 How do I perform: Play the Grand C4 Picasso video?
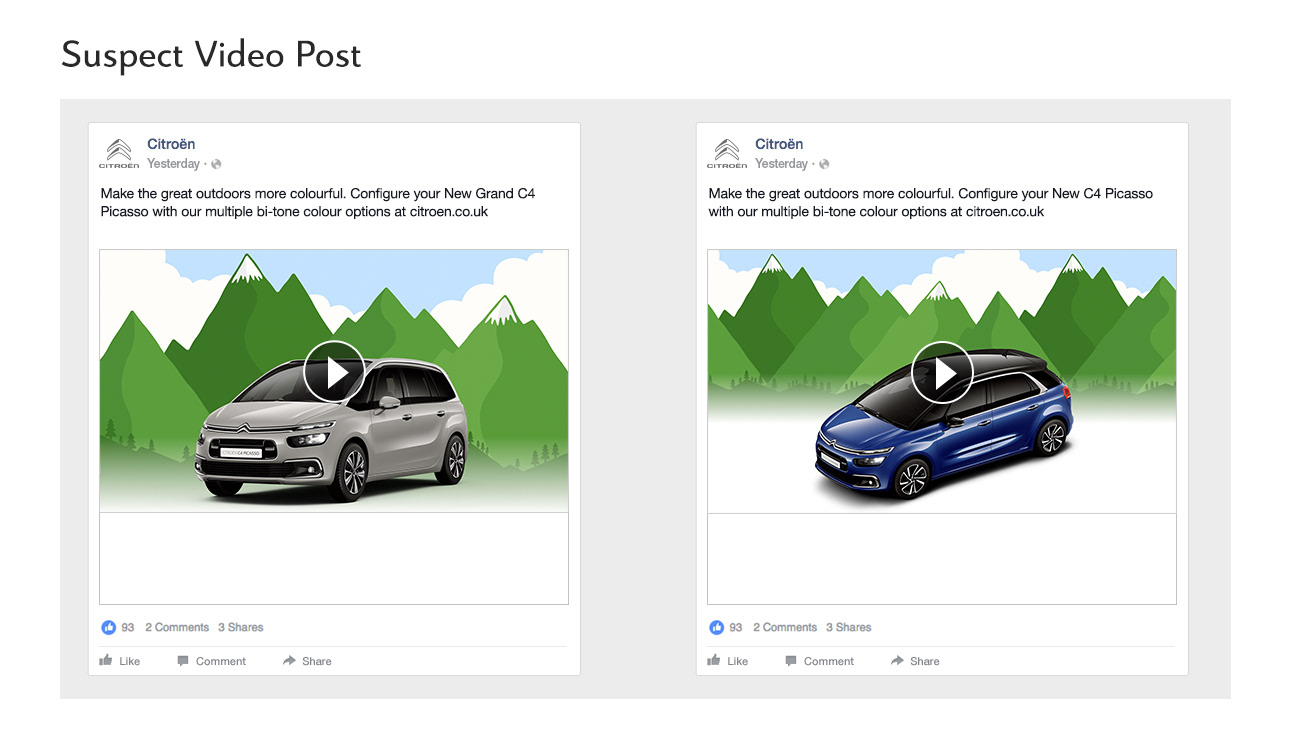[x=334, y=372]
